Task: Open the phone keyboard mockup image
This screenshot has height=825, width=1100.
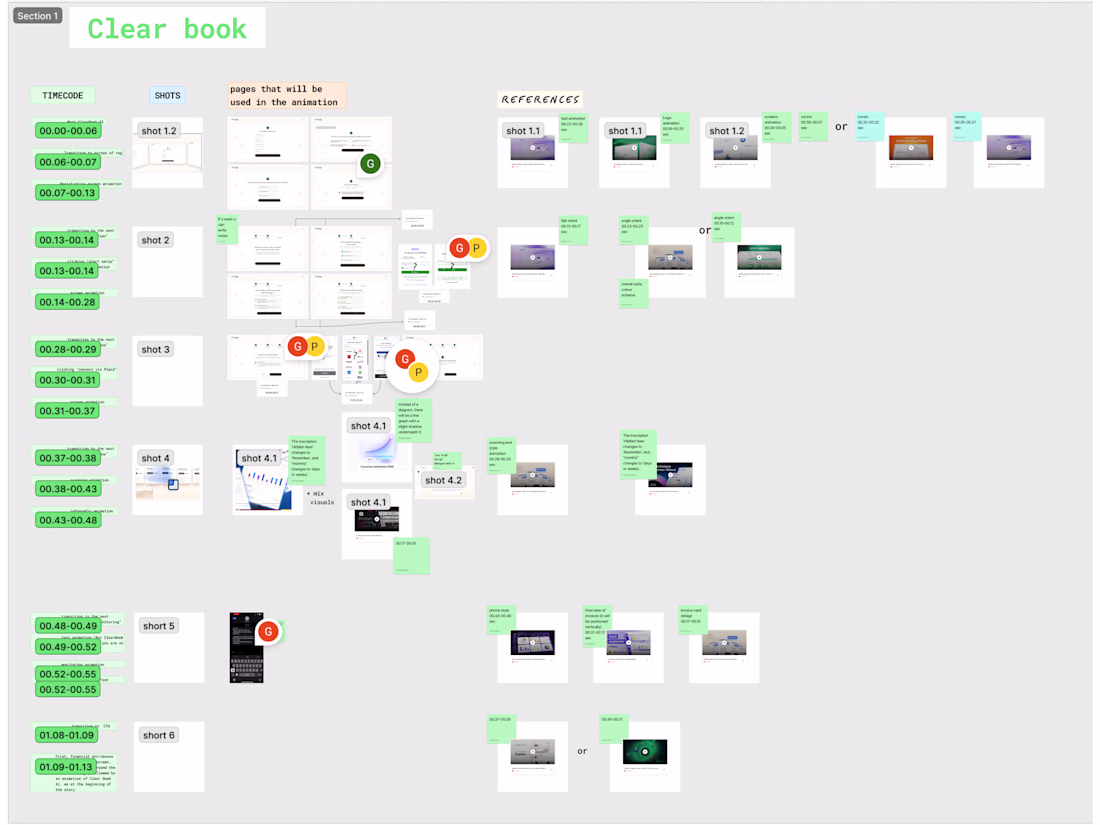Action: (x=246, y=648)
